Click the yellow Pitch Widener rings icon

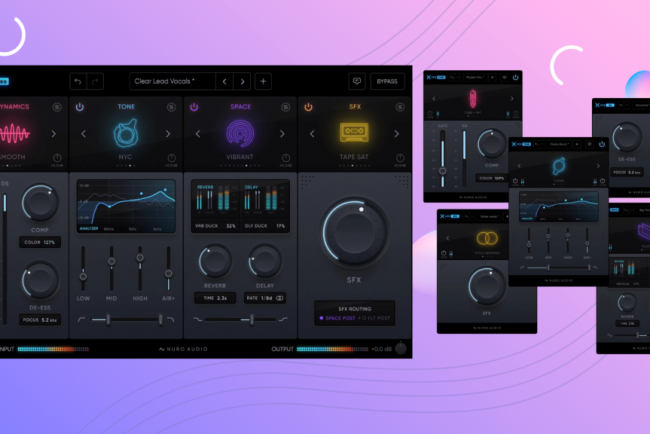point(487,238)
